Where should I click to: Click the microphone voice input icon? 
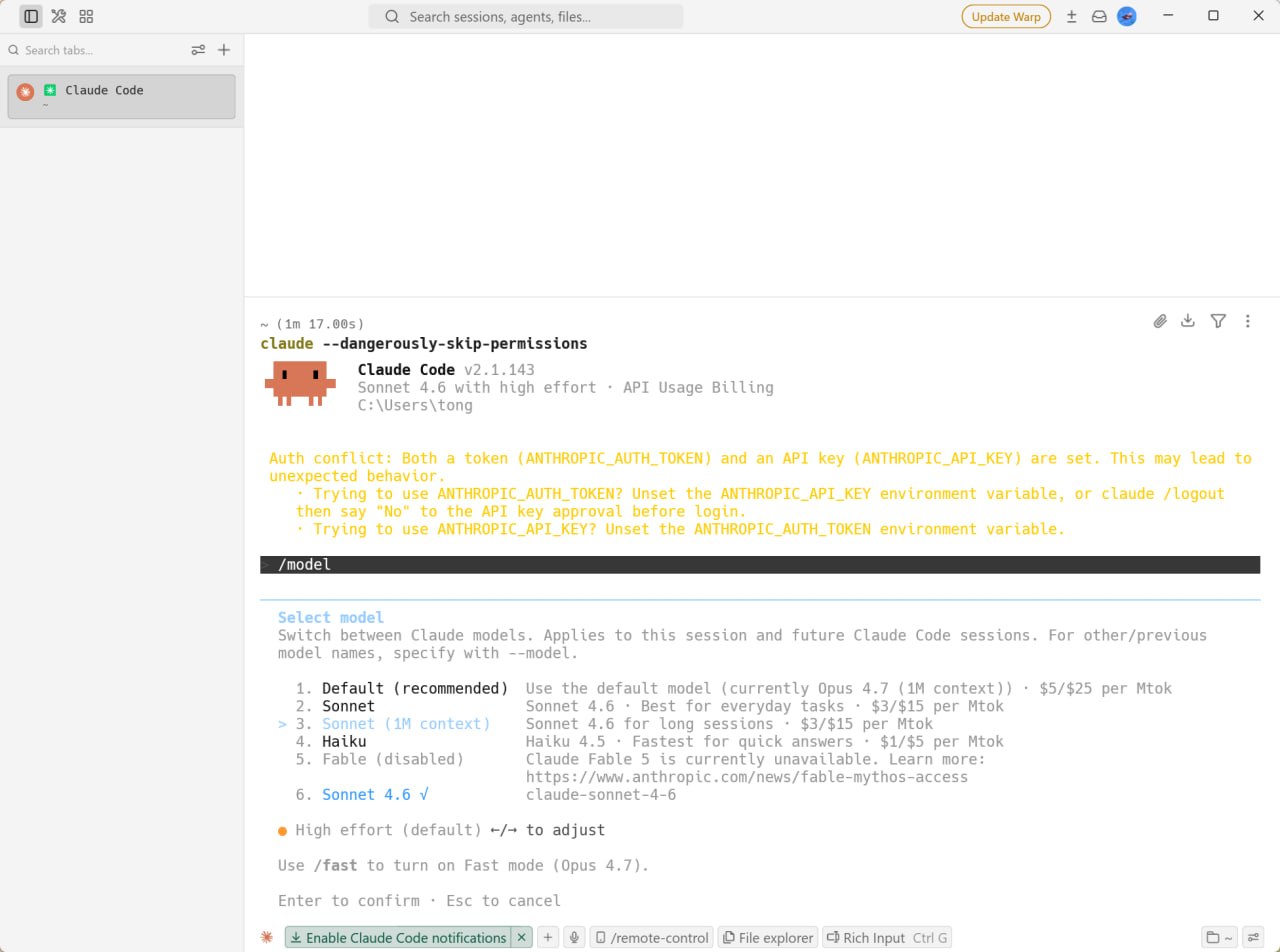coord(574,937)
